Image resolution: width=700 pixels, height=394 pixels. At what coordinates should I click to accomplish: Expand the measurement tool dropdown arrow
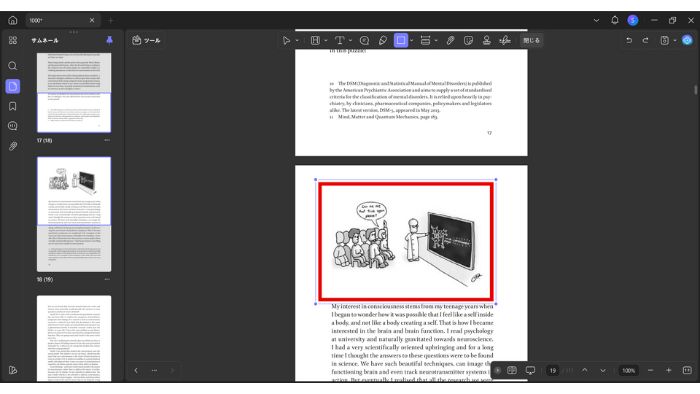(436, 41)
